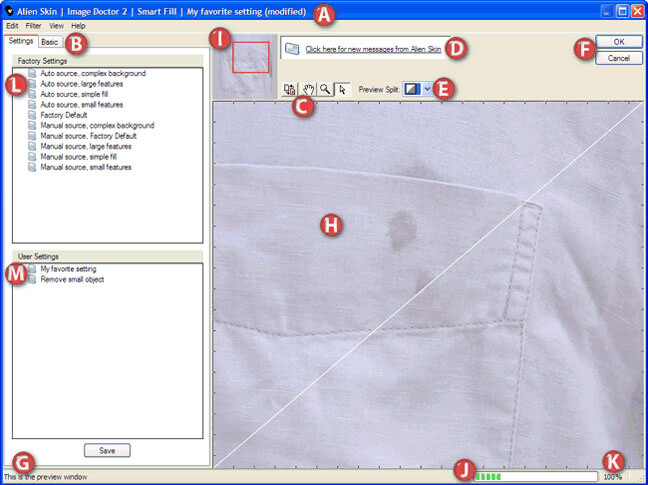Select Remove small object user setting
Screen dimensions: 648x485
point(72,279)
